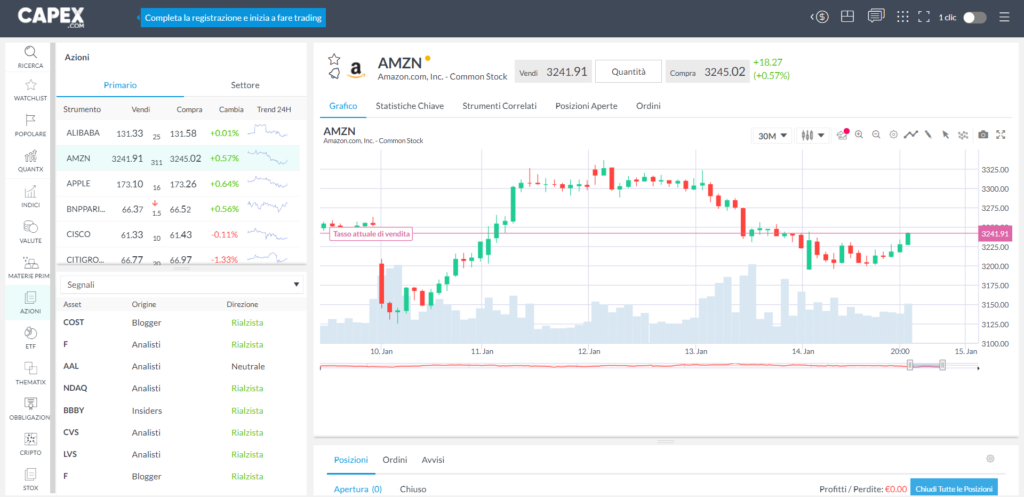Open the nine-dot apps grid
The height and width of the screenshot is (497, 1024).
(x=903, y=17)
